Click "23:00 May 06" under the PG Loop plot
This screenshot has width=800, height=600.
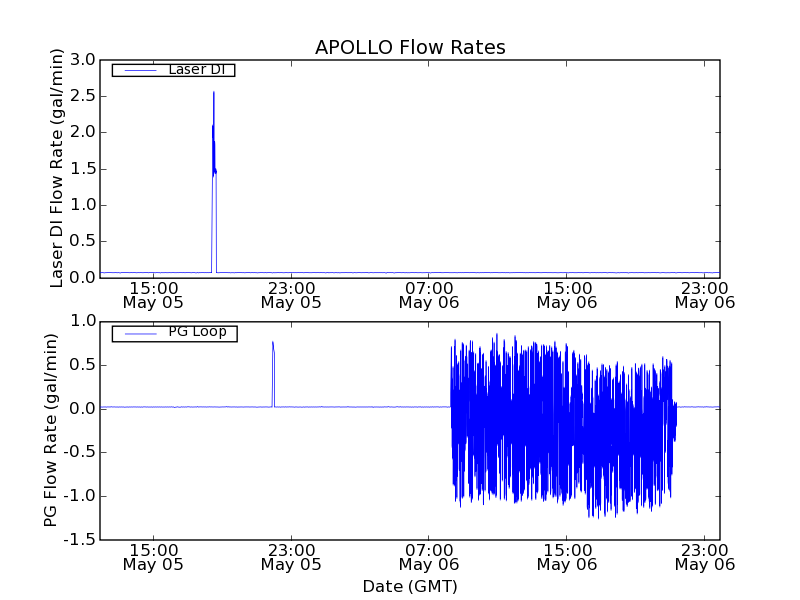click(x=705, y=557)
